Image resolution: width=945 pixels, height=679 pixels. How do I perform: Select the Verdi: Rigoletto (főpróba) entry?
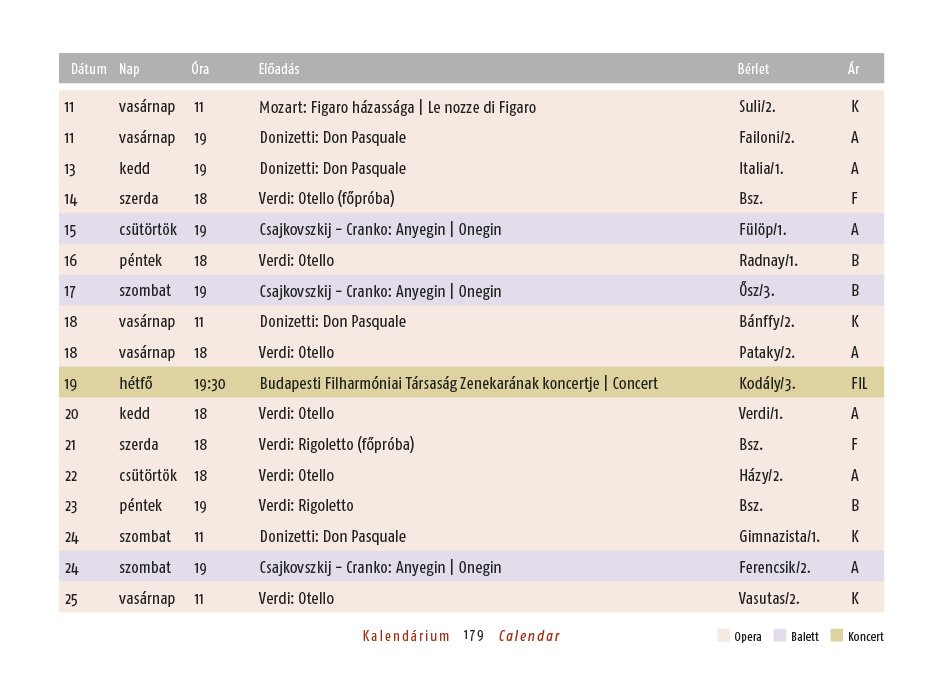pyautogui.click(x=336, y=444)
